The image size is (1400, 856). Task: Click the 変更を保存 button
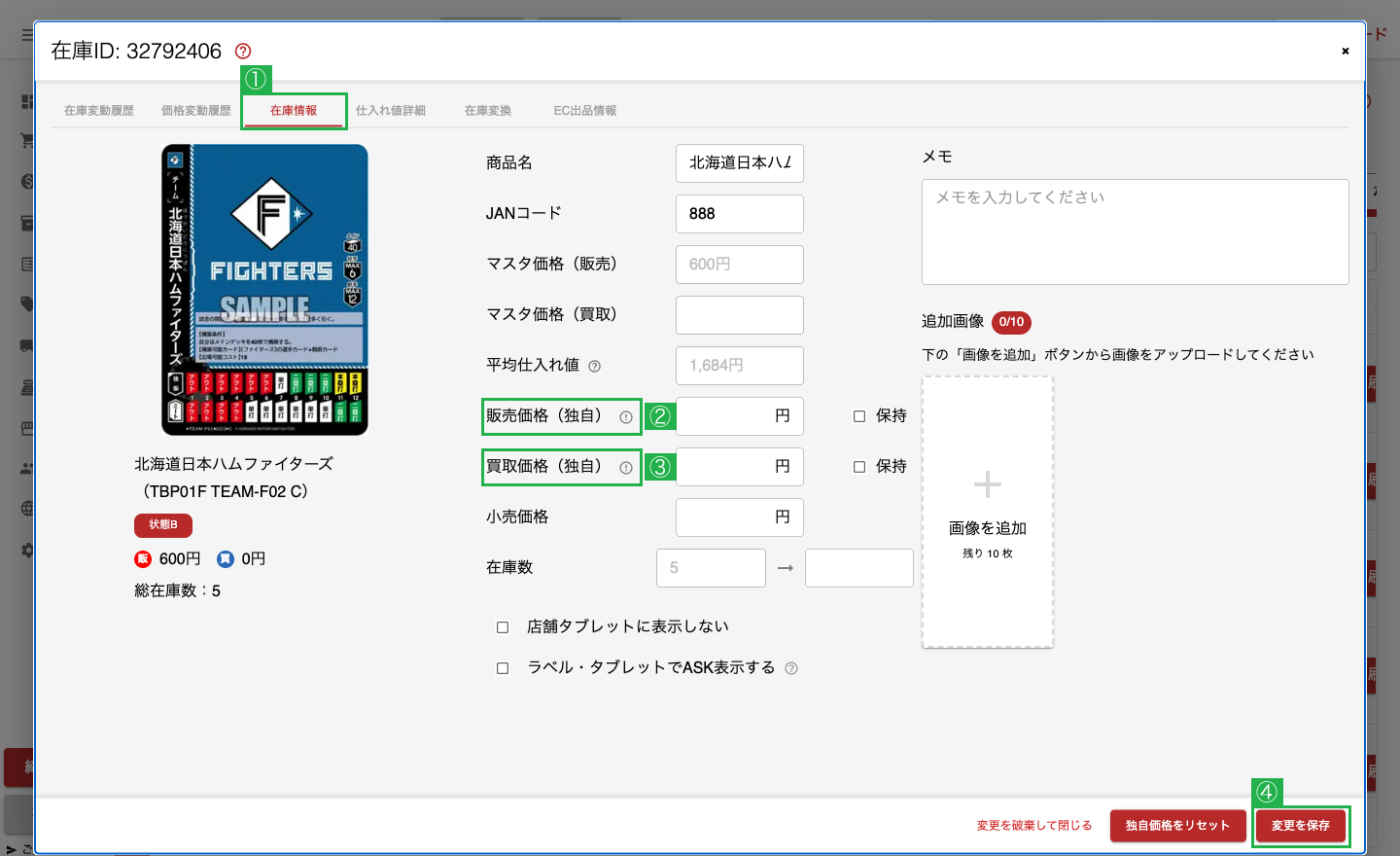1301,826
